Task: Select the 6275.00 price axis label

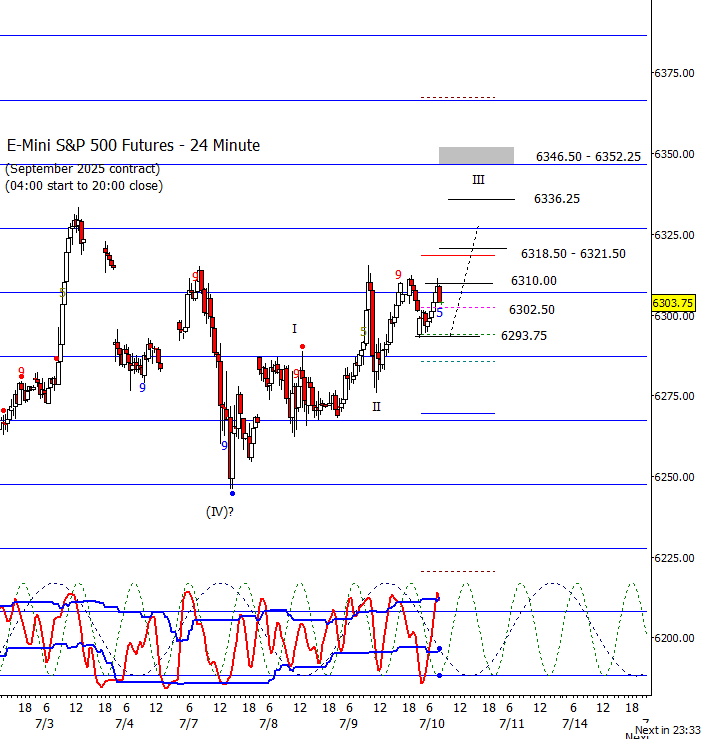Action: 674,396
